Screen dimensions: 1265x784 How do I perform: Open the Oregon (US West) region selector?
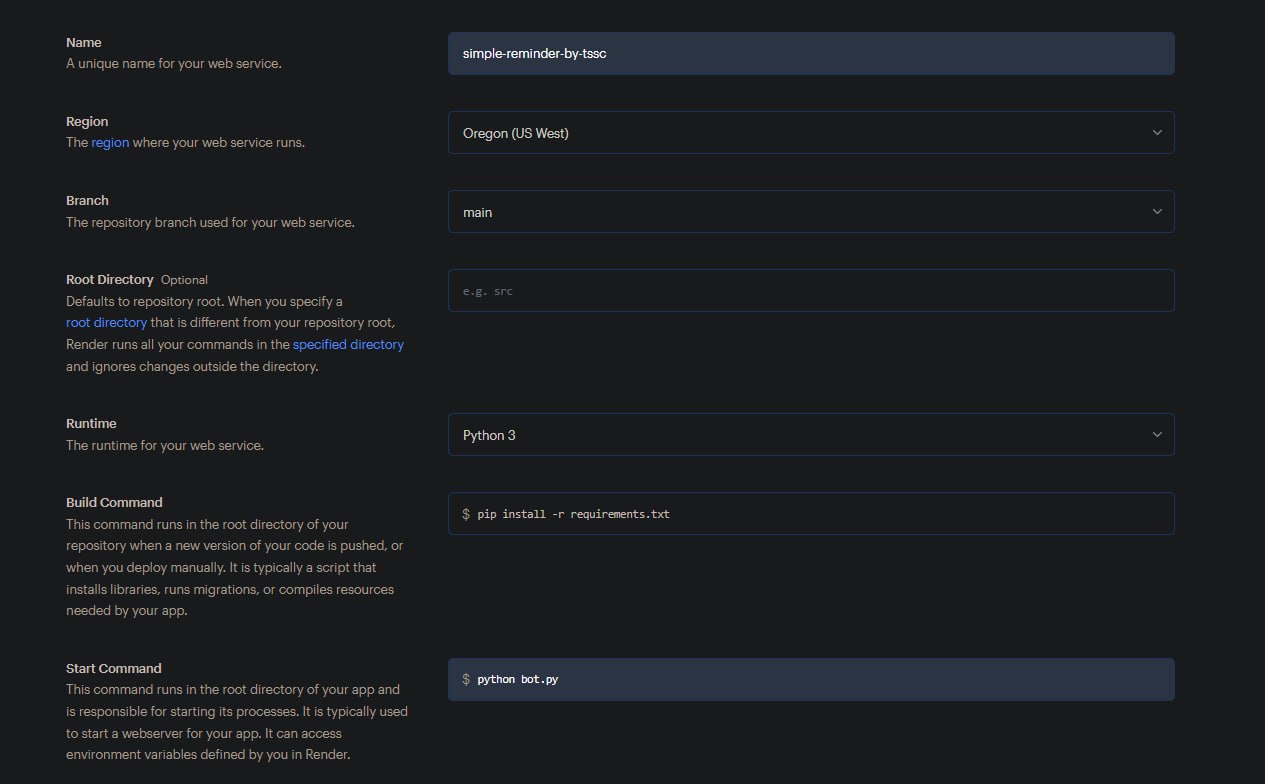pos(800,133)
